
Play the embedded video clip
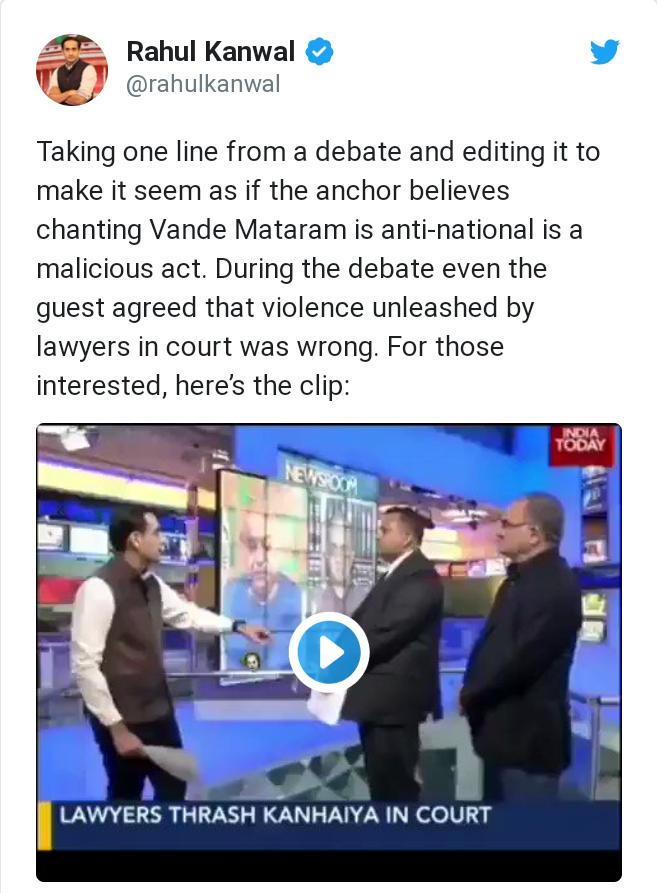329,652
